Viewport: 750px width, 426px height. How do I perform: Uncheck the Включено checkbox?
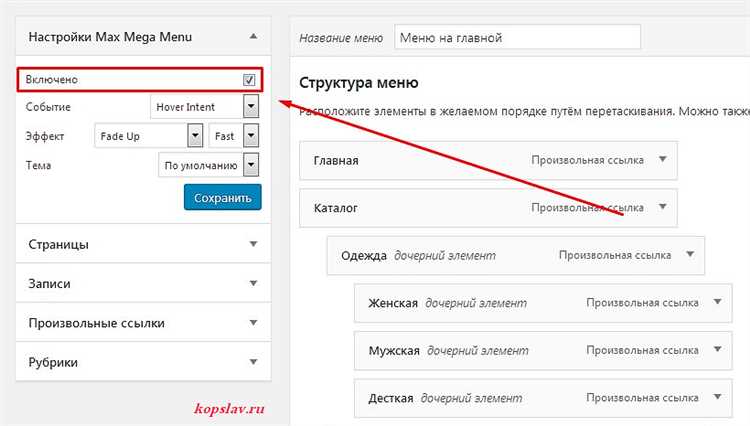(249, 80)
